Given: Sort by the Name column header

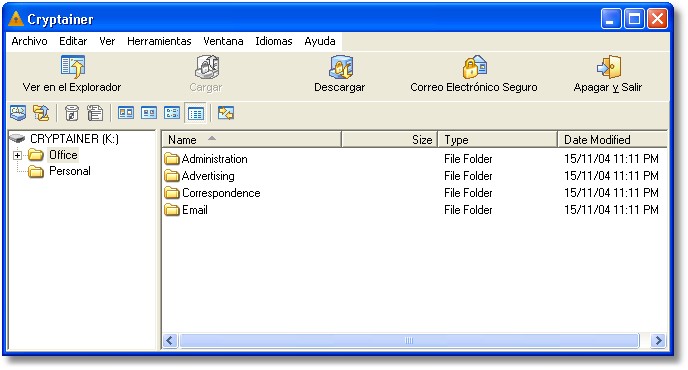Looking at the screenshot, I should [252, 140].
